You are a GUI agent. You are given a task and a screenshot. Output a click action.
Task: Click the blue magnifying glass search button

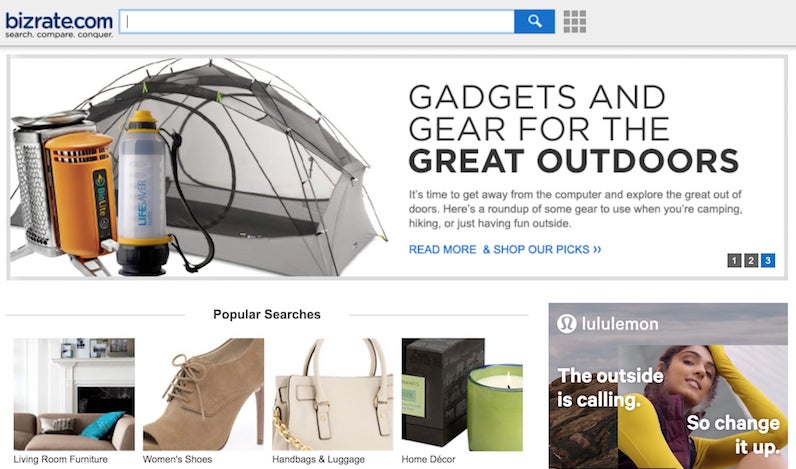534,21
